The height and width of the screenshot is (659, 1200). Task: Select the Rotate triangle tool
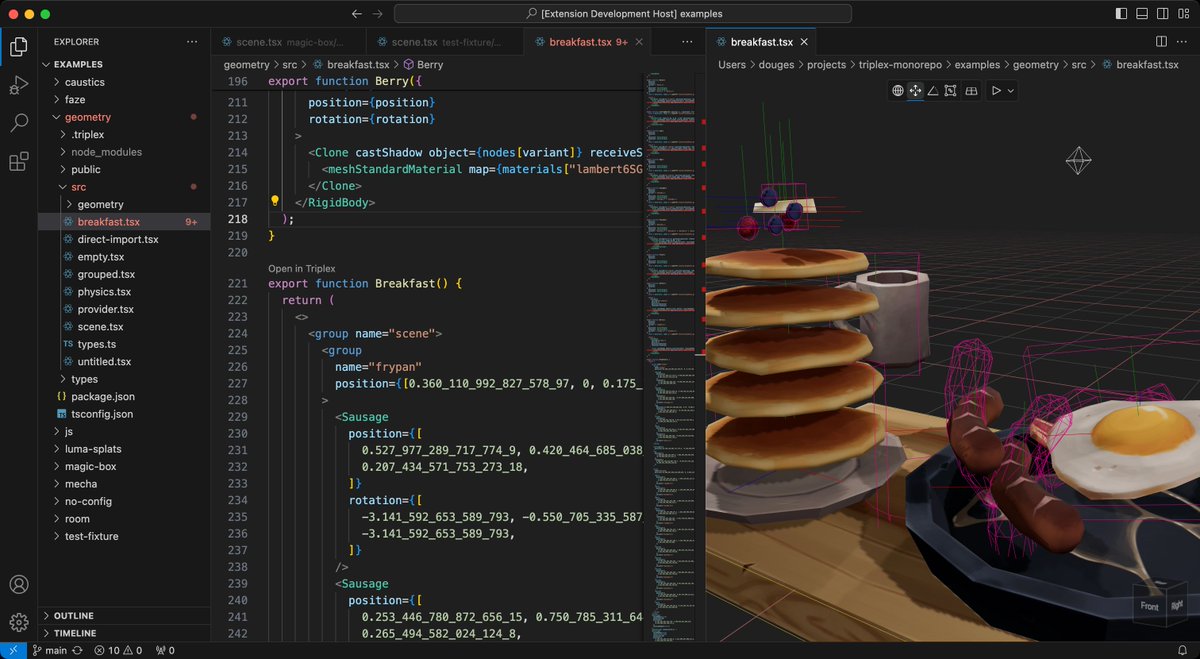(x=932, y=91)
